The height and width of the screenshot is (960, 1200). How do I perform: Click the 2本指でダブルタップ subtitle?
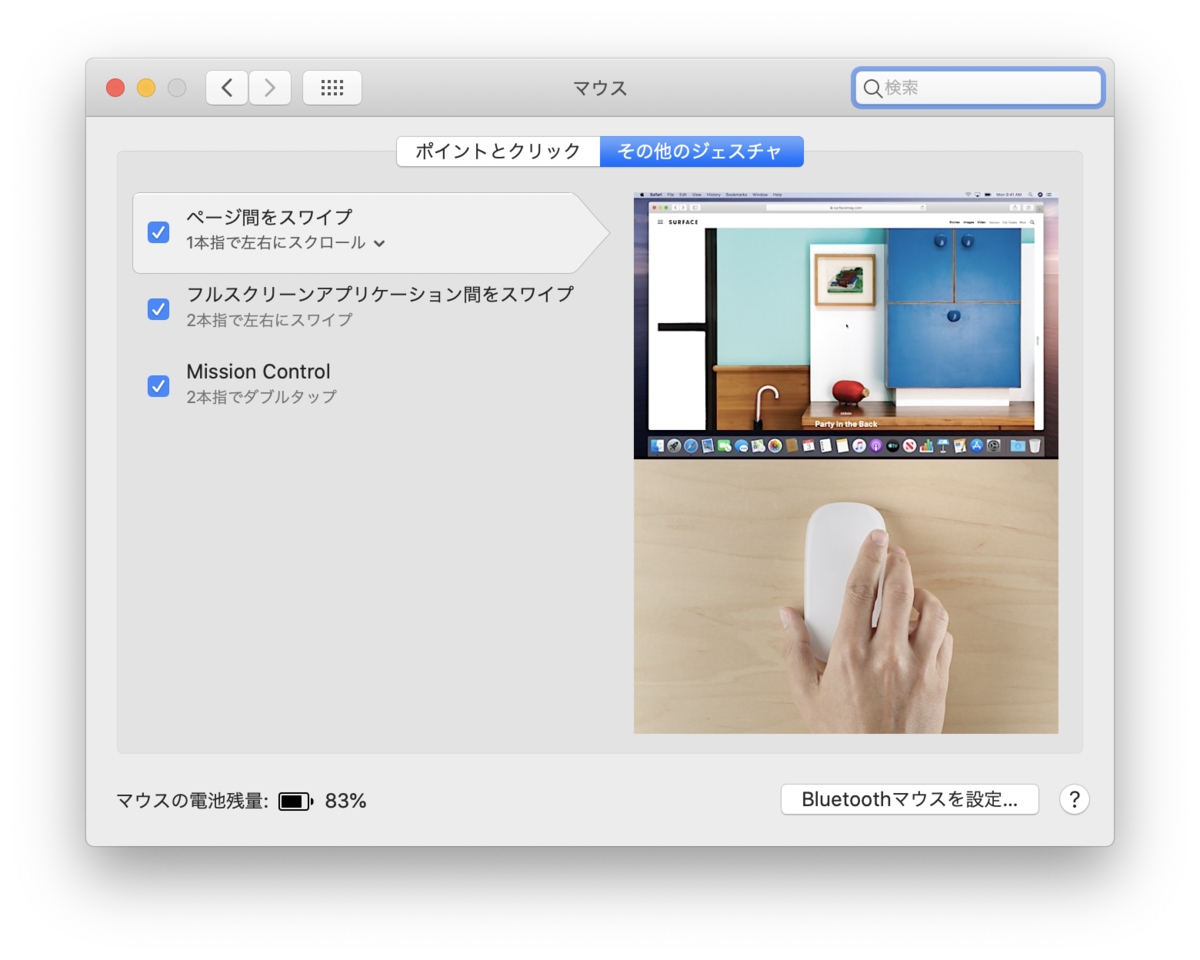pos(261,397)
